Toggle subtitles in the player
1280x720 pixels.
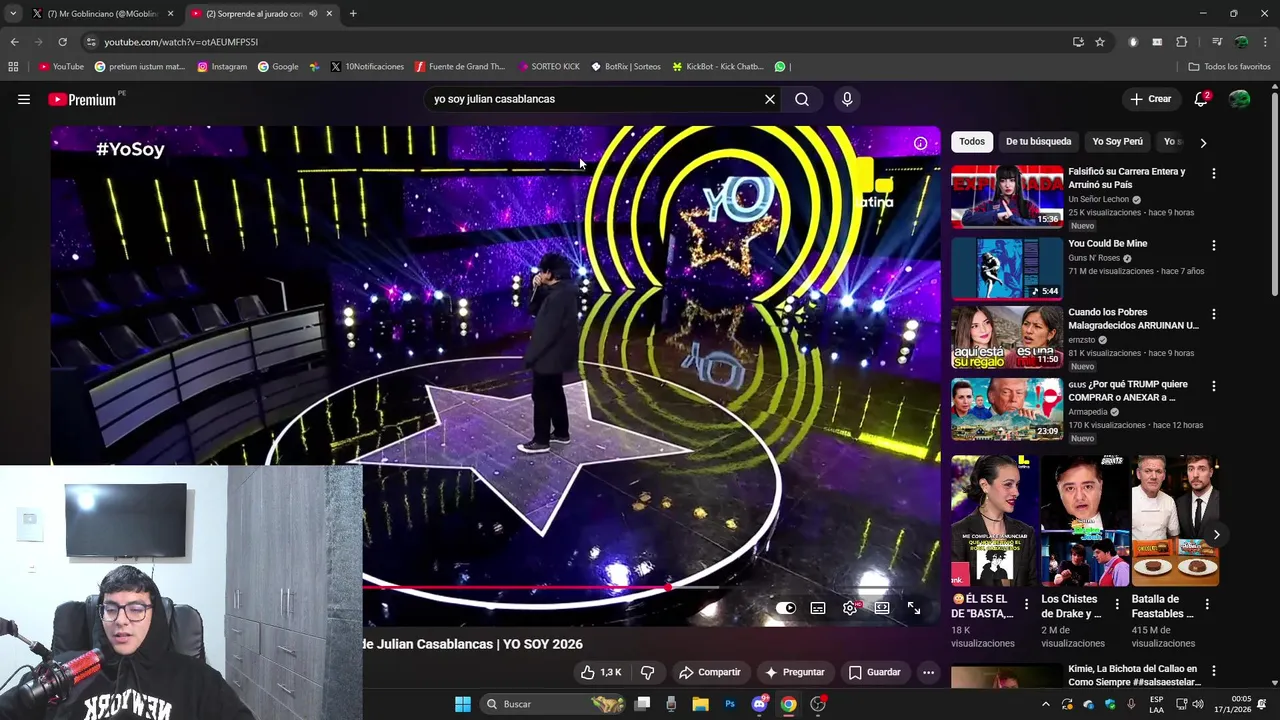tap(818, 608)
